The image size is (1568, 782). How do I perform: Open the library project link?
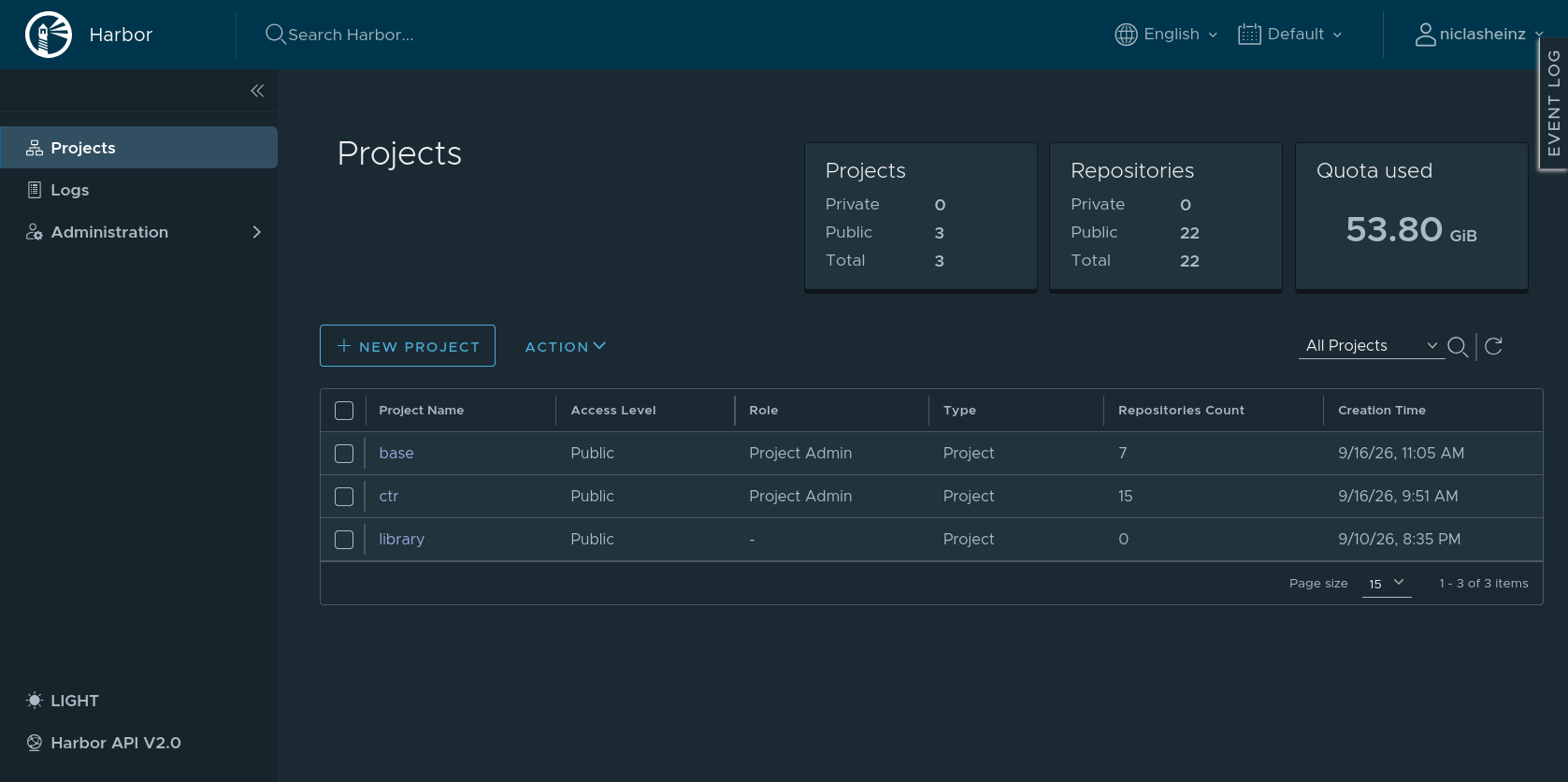tap(402, 540)
